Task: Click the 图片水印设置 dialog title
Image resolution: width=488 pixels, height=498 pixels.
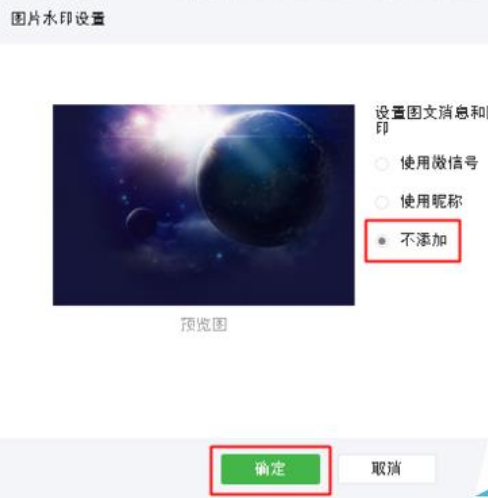Action: (58, 19)
